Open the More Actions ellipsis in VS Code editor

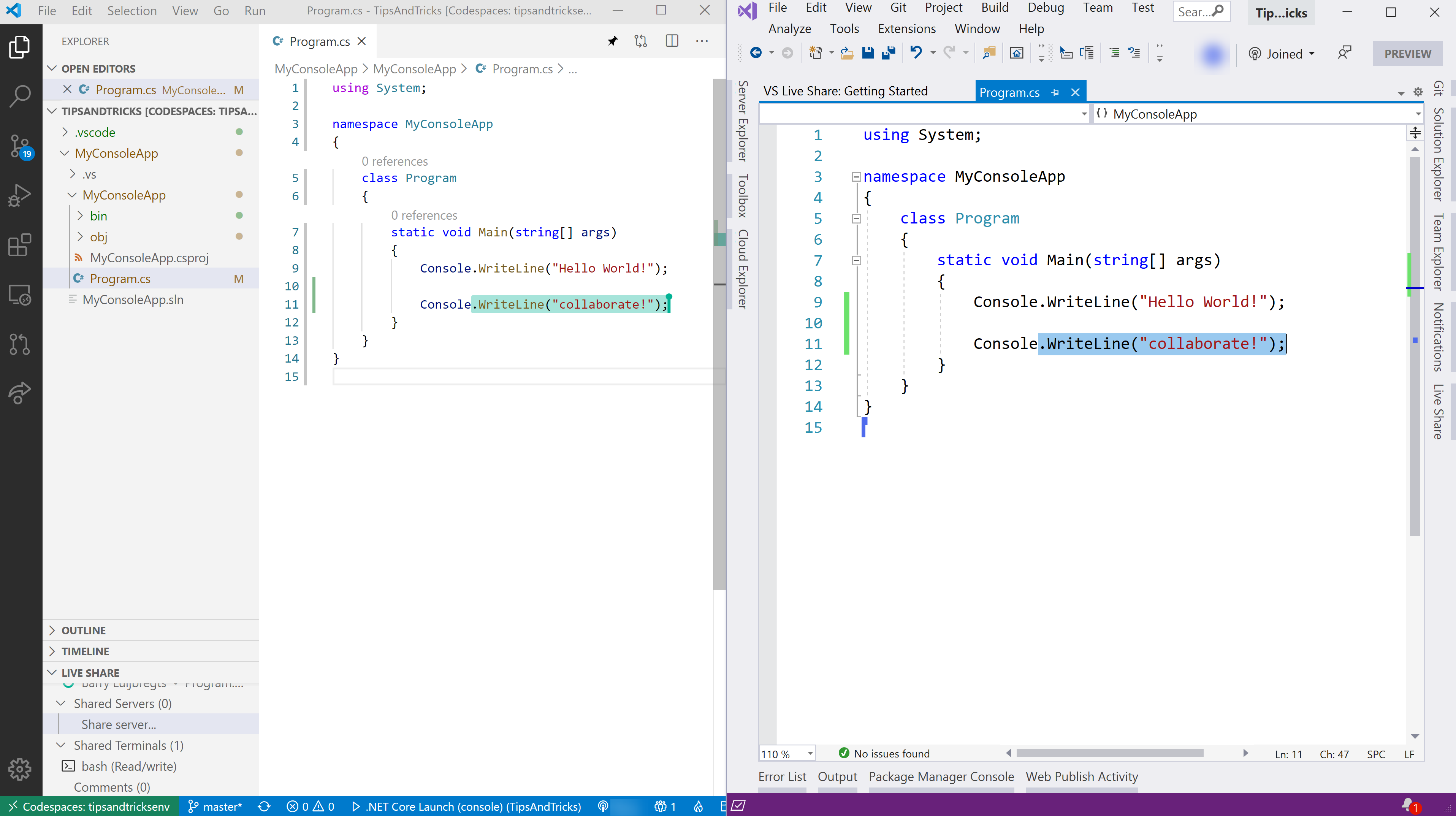click(x=702, y=41)
